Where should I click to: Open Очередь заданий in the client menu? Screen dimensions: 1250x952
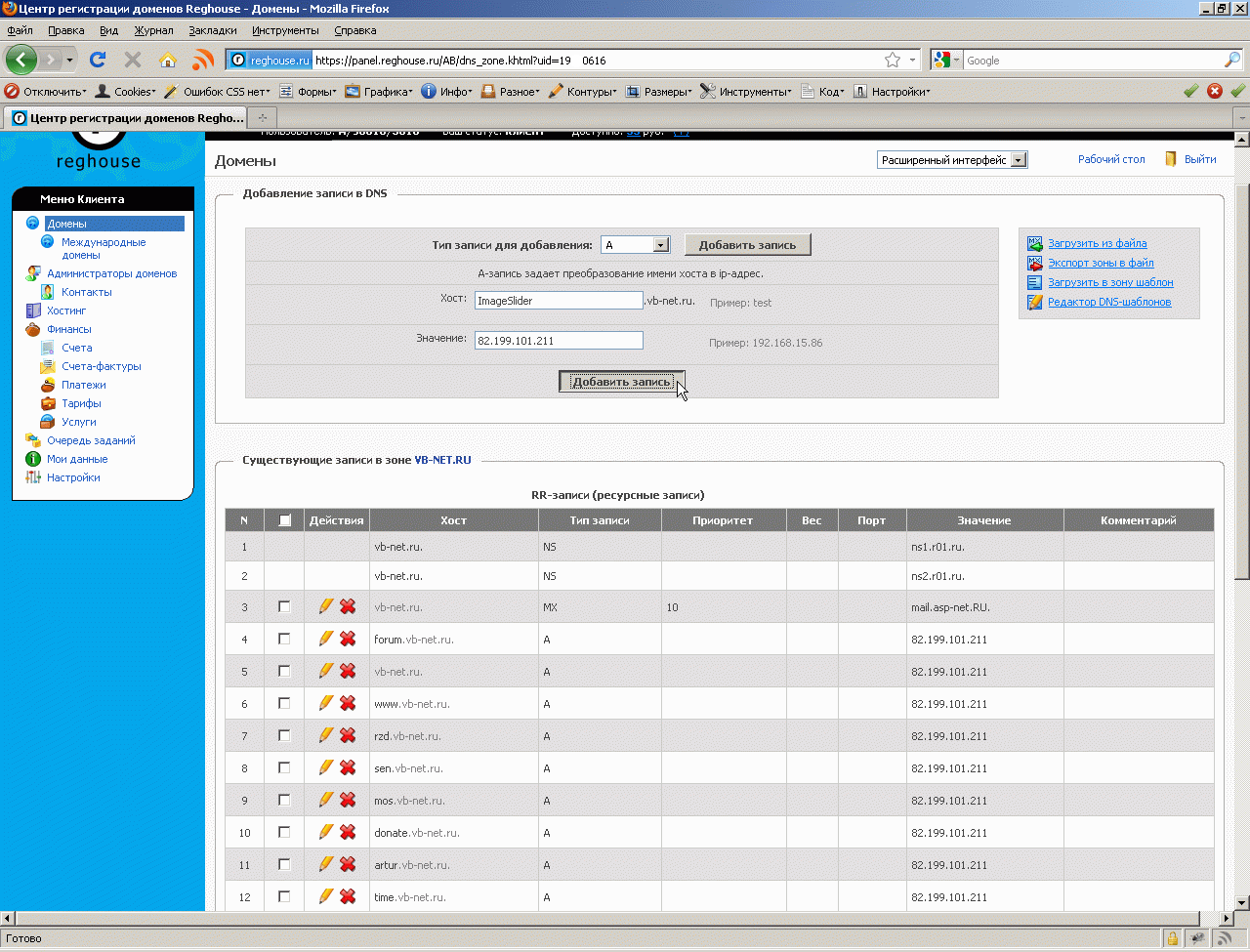(91, 440)
